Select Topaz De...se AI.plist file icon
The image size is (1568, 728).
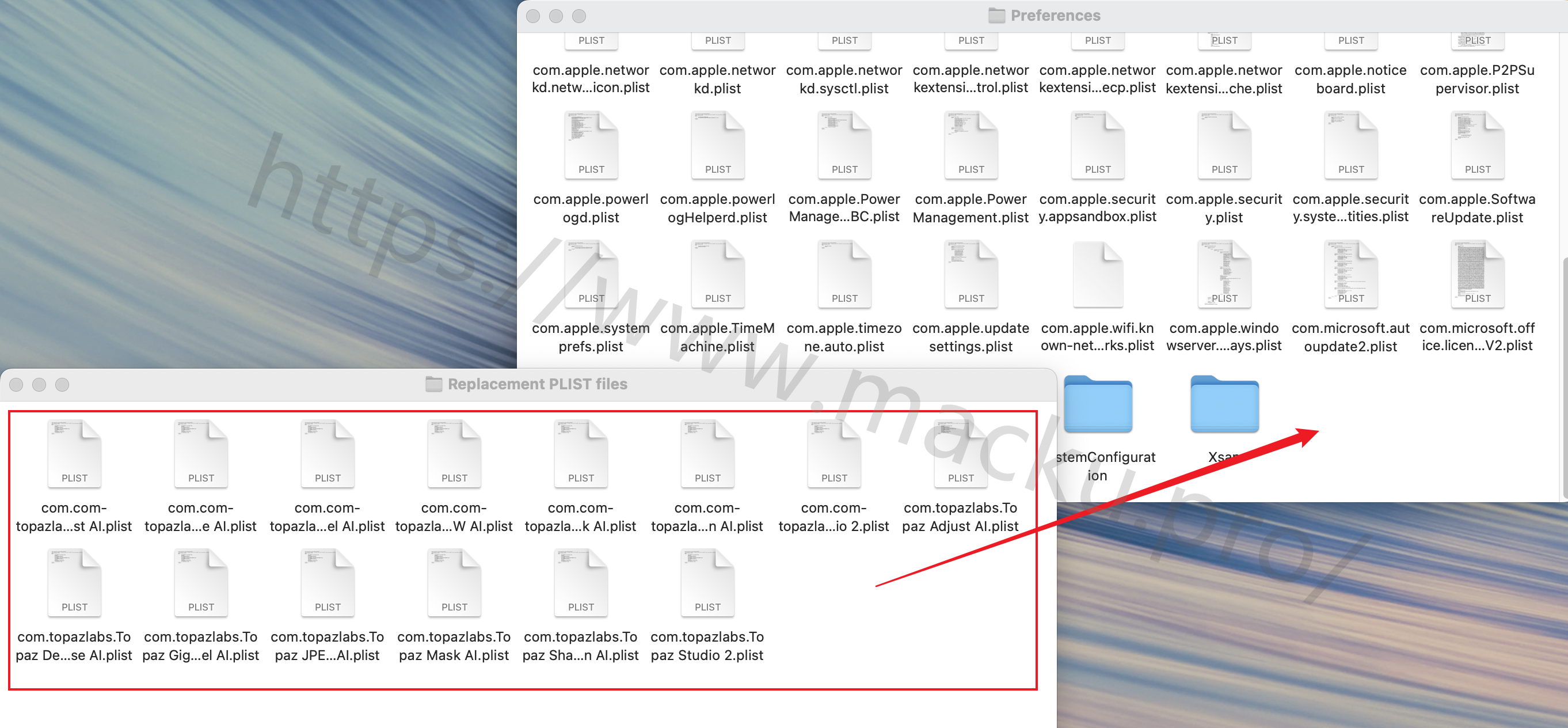click(x=74, y=583)
